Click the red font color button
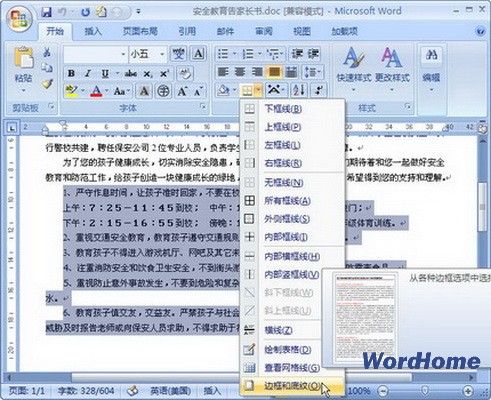This screenshot has width=491, height=400. pyautogui.click(x=96, y=91)
